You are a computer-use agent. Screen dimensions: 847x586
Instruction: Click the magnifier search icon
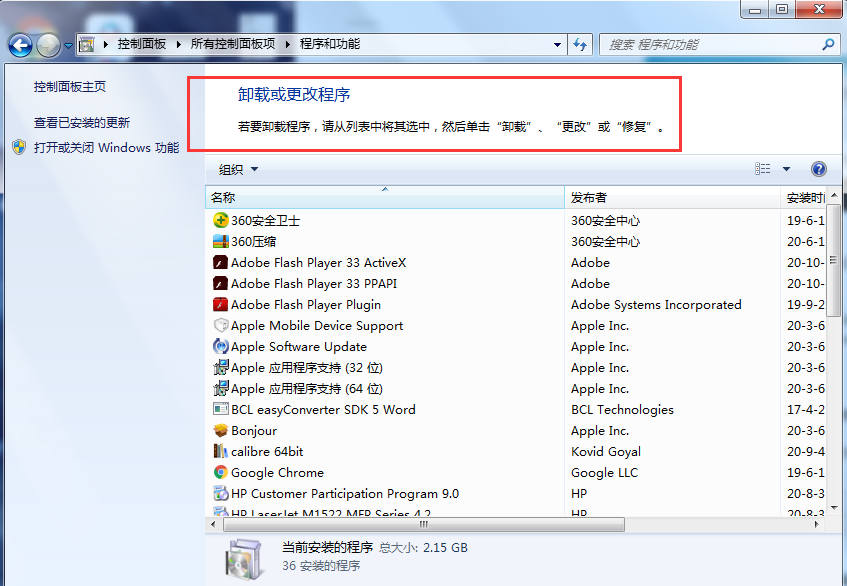828,45
